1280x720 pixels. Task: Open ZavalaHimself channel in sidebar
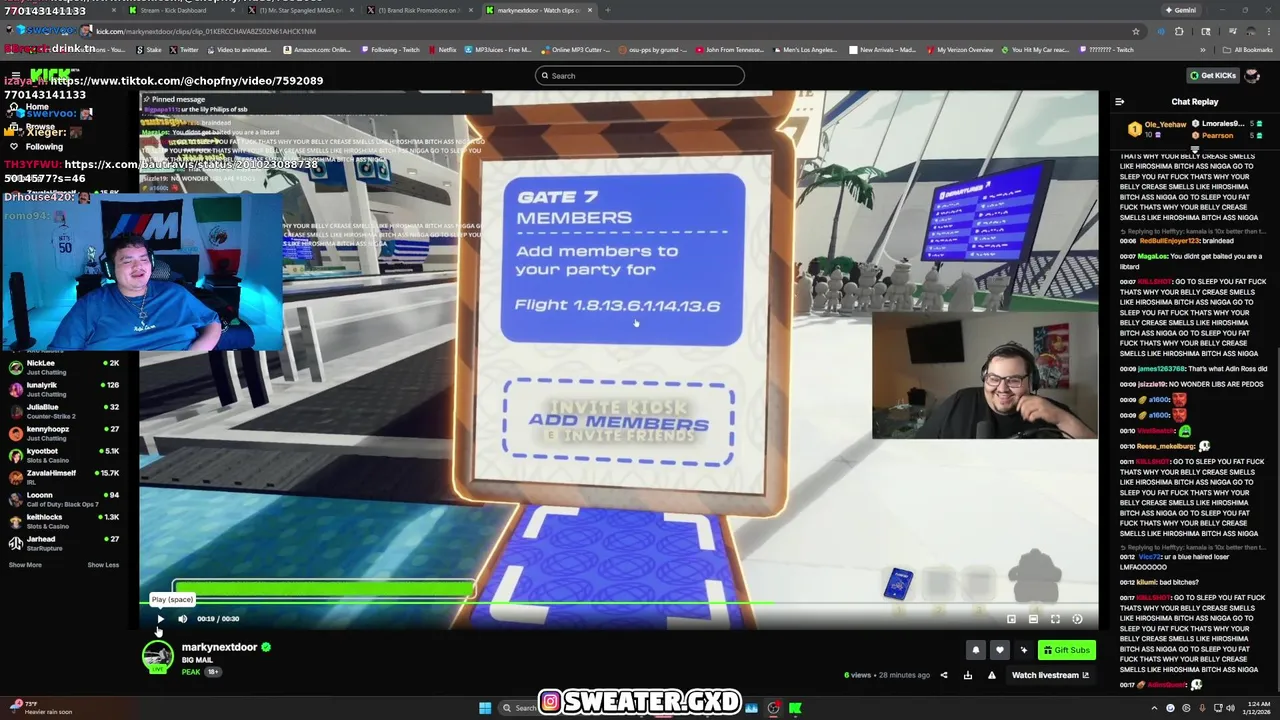click(64, 477)
